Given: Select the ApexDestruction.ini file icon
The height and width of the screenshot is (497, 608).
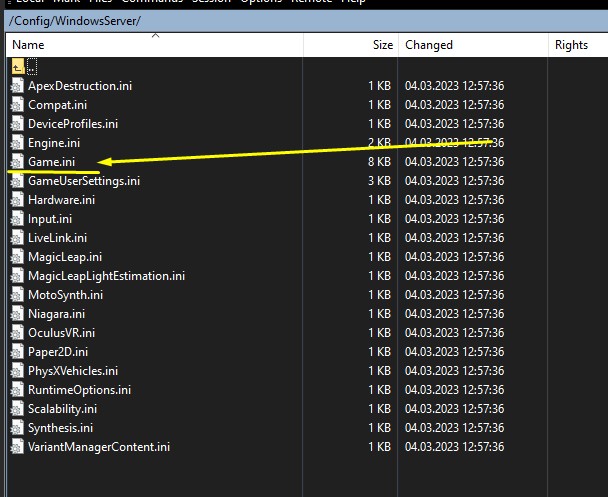Looking at the screenshot, I should (16, 86).
